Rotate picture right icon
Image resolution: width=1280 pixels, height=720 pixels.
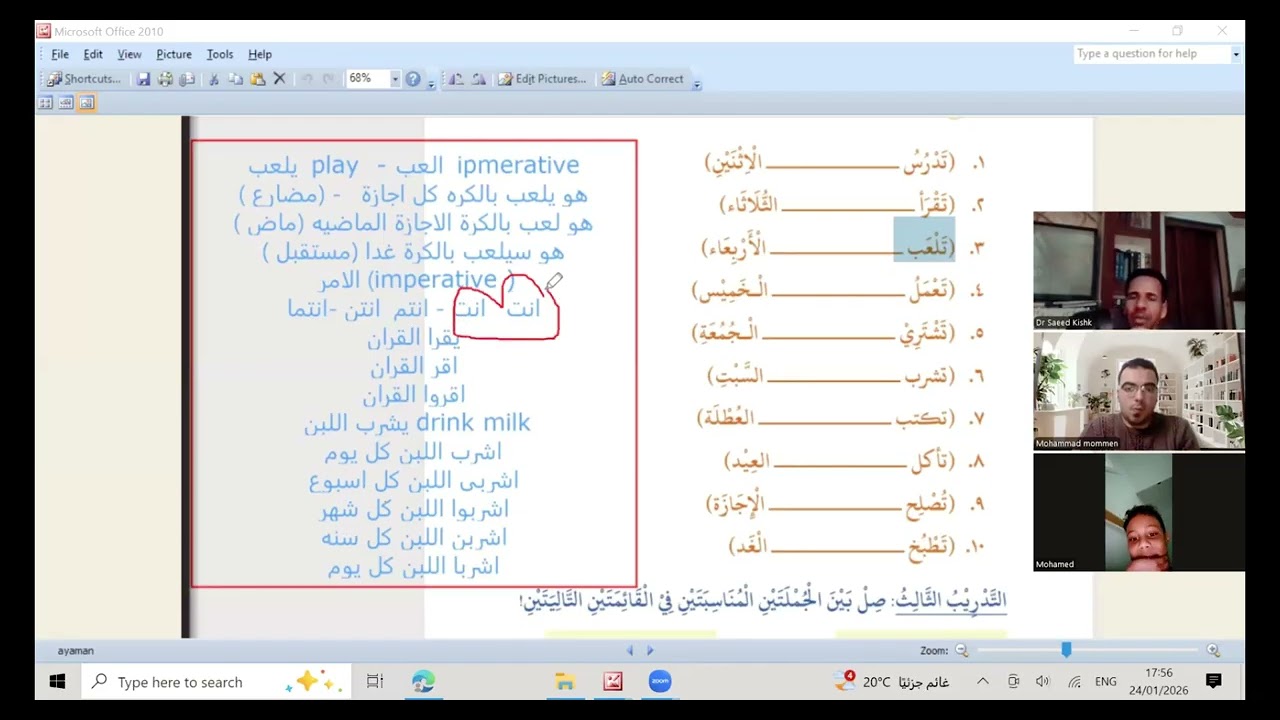(478, 79)
